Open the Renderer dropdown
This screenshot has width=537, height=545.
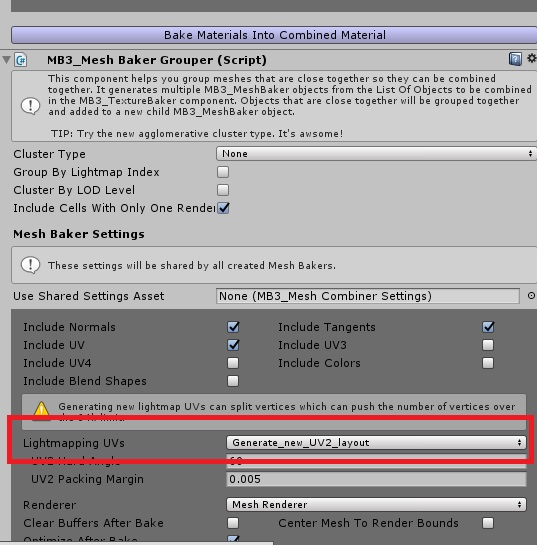tap(376, 505)
